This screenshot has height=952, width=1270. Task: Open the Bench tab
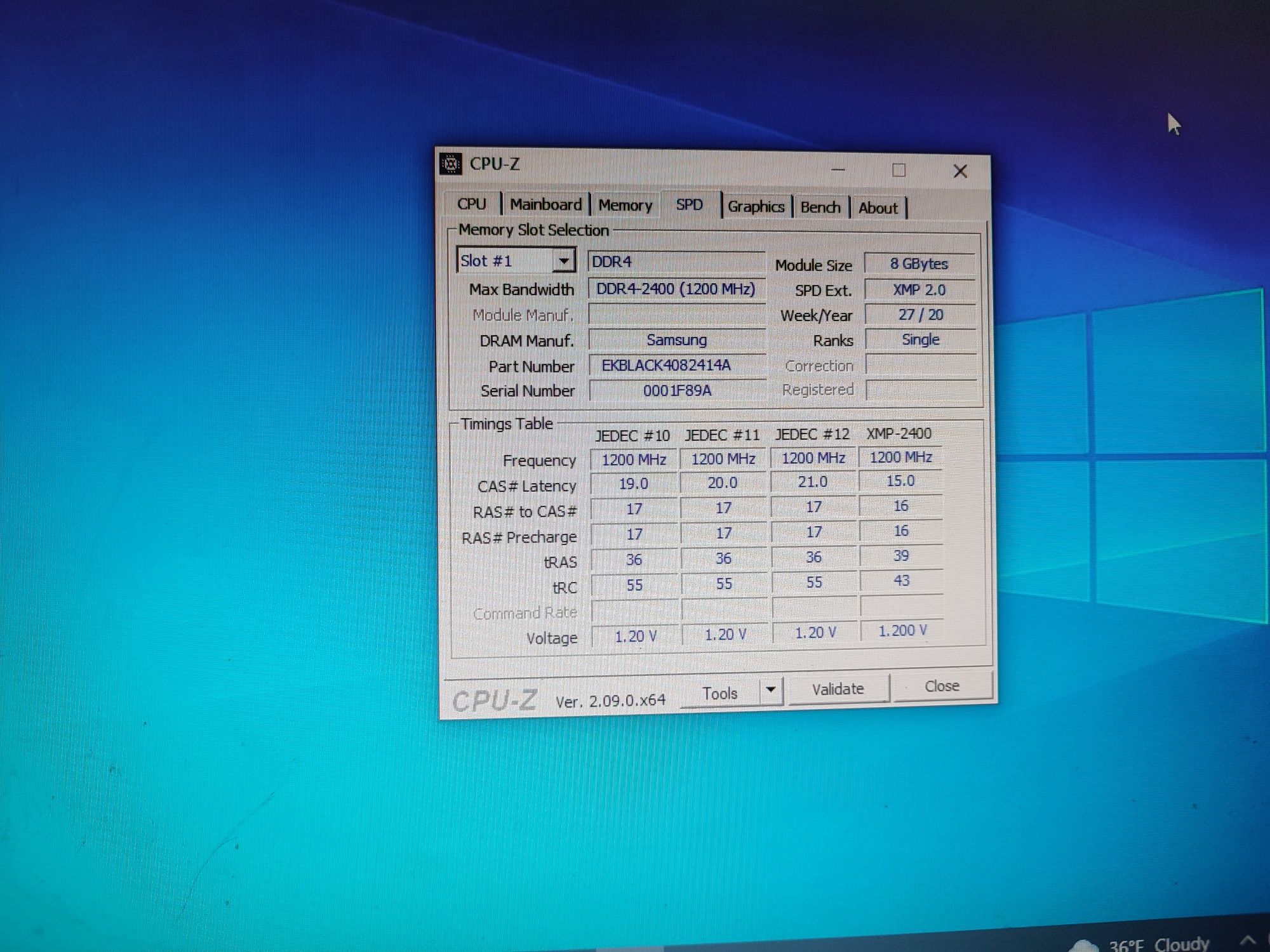(820, 207)
